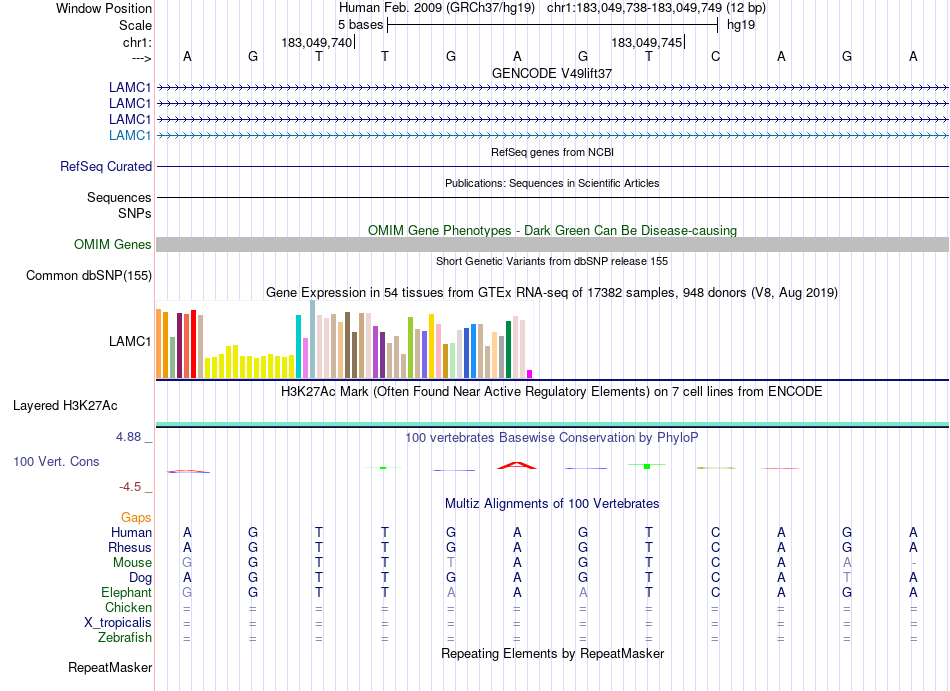Click coordinate marker 183,049,740

316,42
